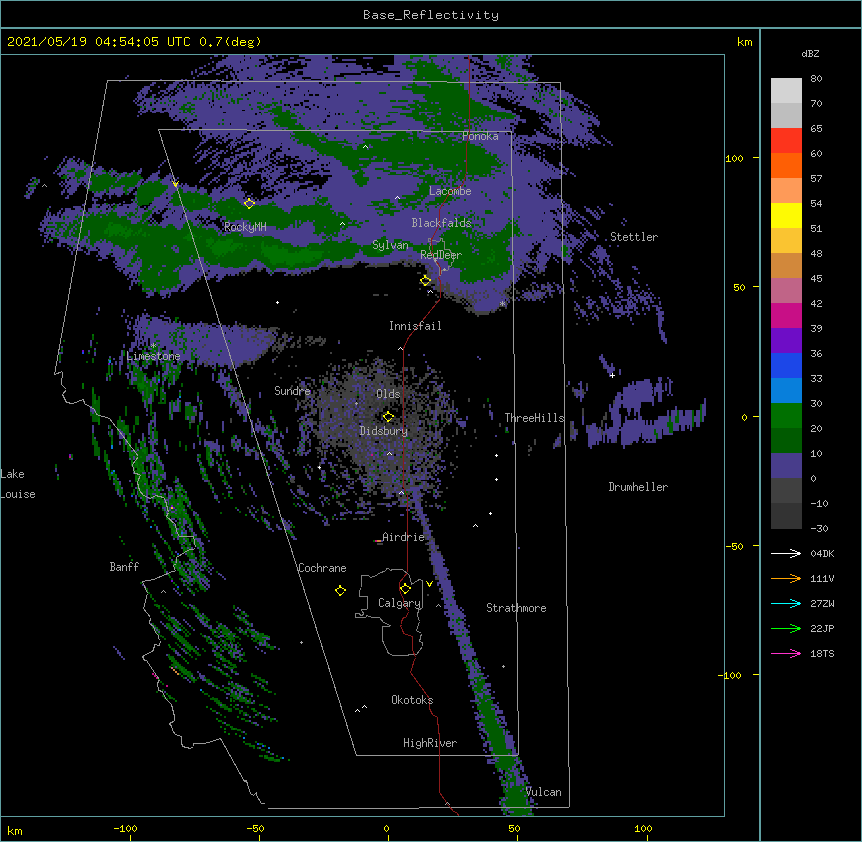Click the Sylvan label

pos(390,245)
